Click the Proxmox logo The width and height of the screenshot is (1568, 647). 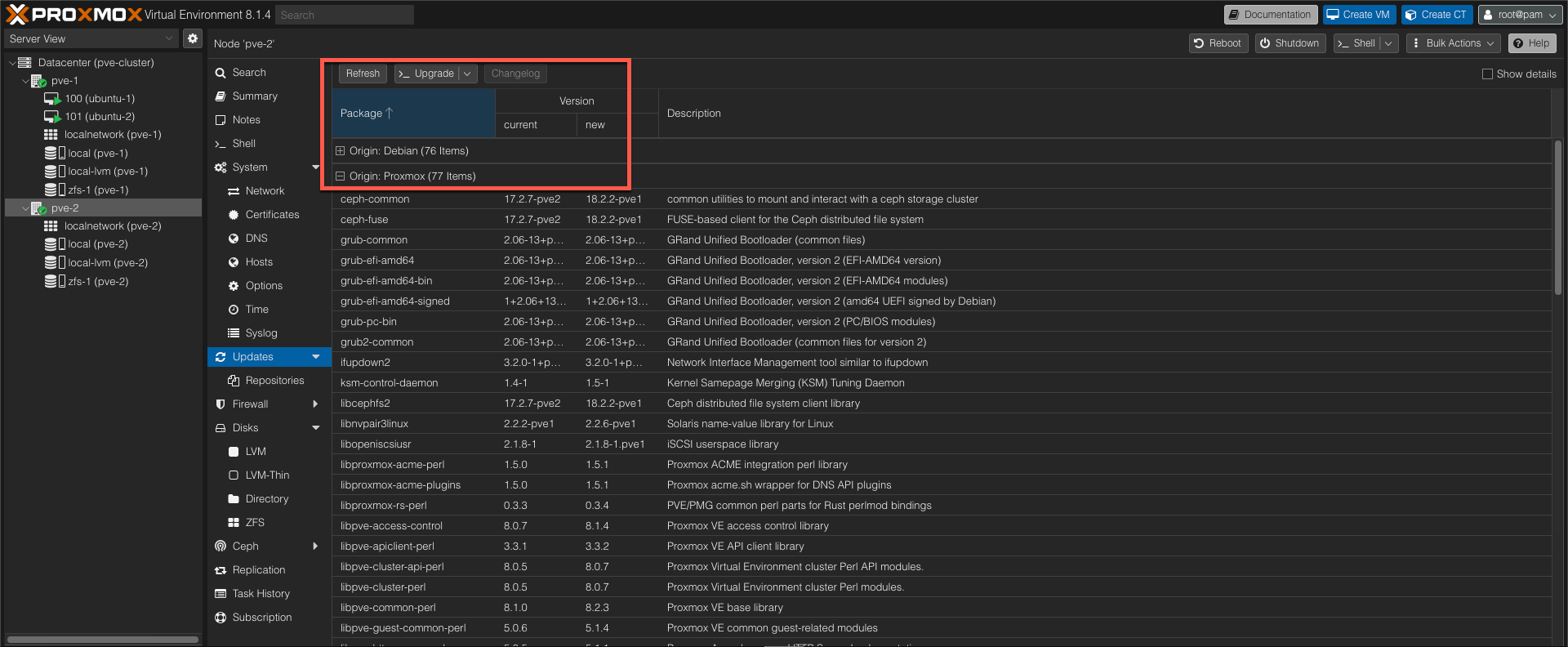(x=73, y=14)
